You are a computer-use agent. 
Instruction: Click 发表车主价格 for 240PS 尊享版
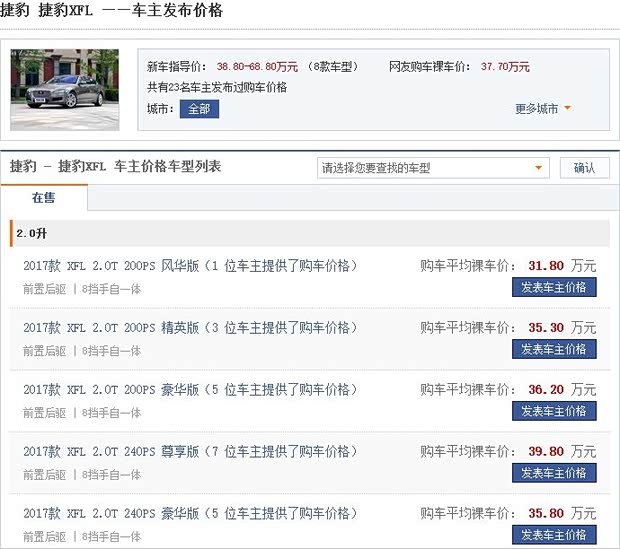(x=554, y=473)
